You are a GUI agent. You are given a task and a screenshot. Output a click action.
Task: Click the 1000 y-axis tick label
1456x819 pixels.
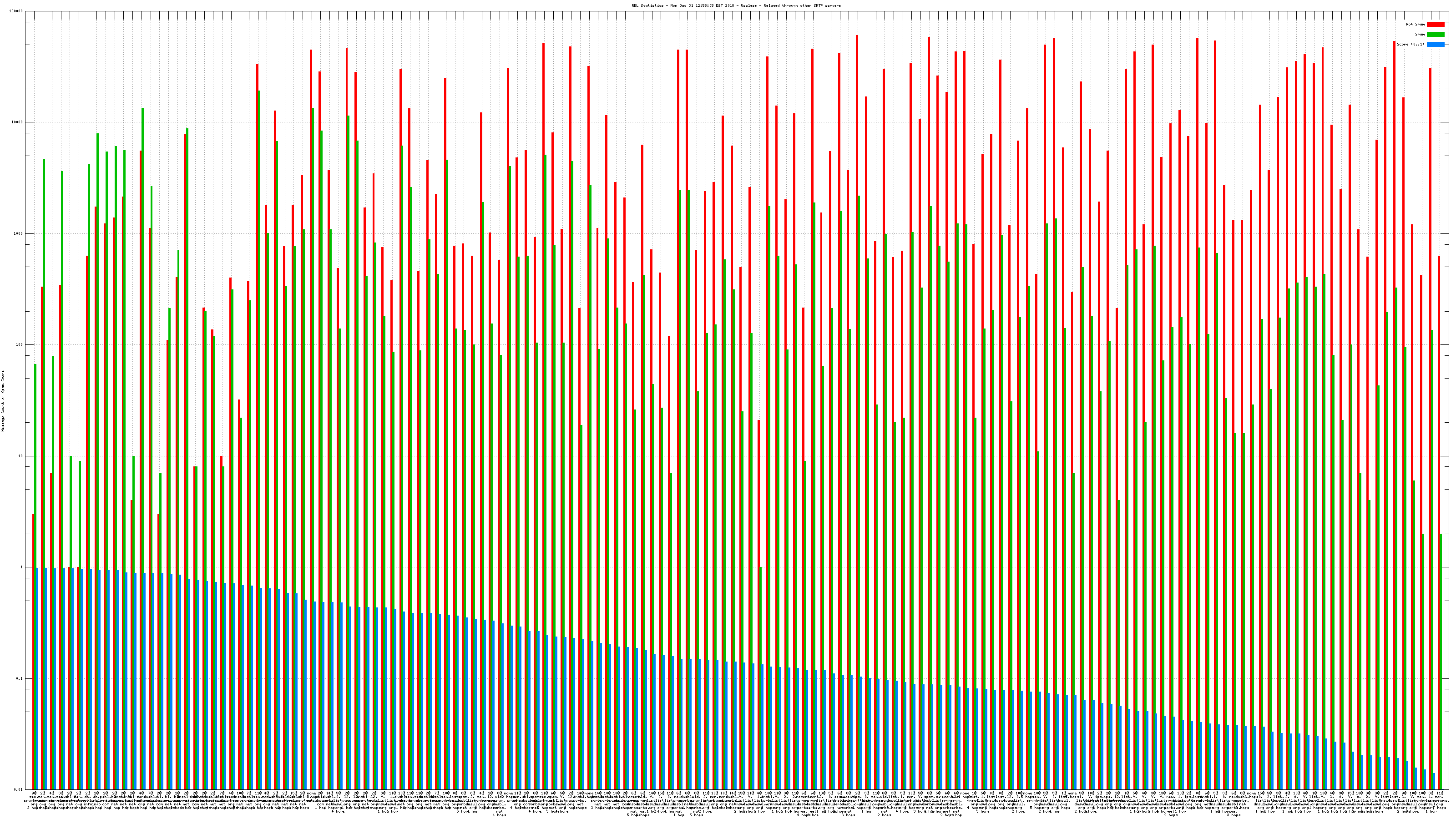pyautogui.click(x=19, y=233)
